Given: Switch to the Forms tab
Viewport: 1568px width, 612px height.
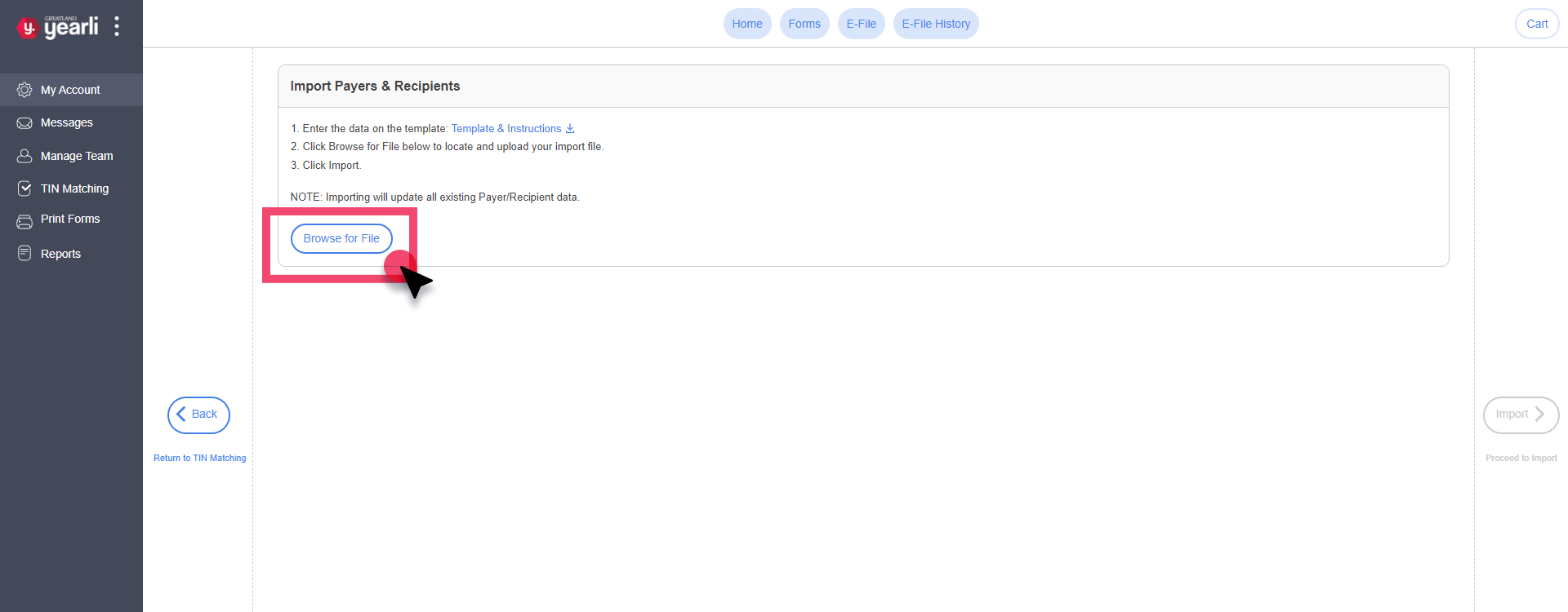Looking at the screenshot, I should point(804,24).
